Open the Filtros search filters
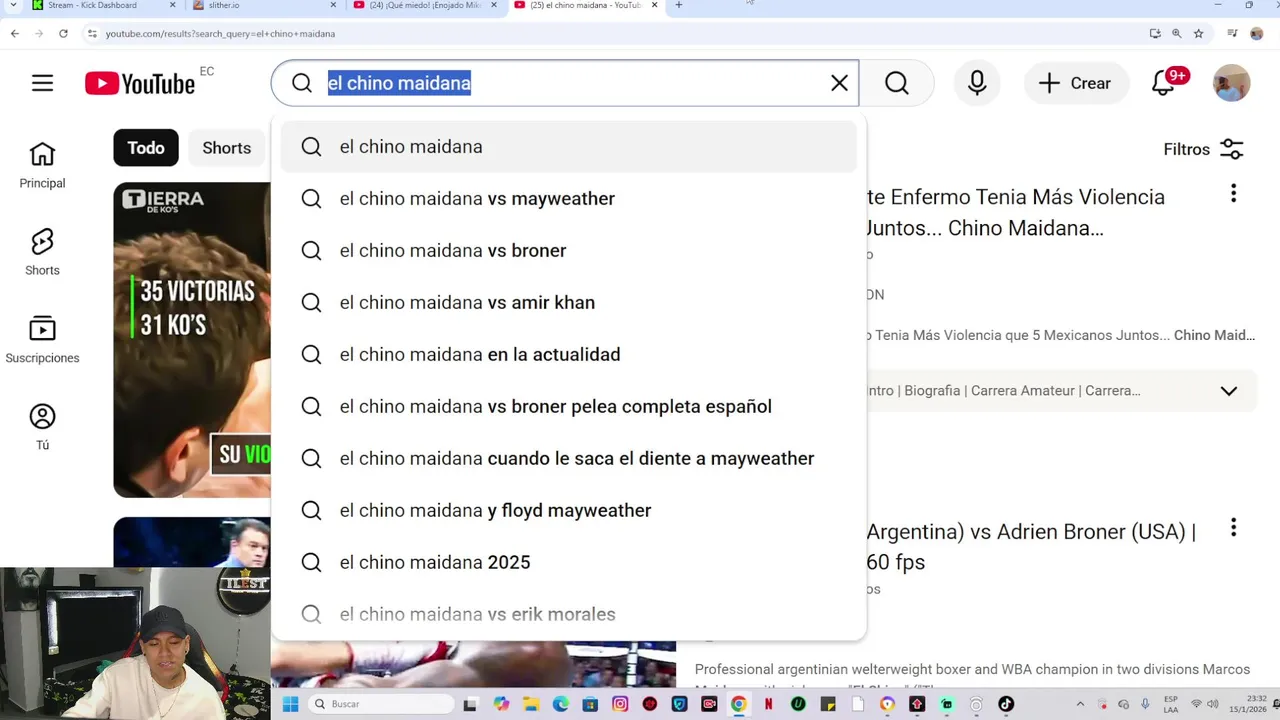The image size is (1280, 720). (x=1203, y=149)
